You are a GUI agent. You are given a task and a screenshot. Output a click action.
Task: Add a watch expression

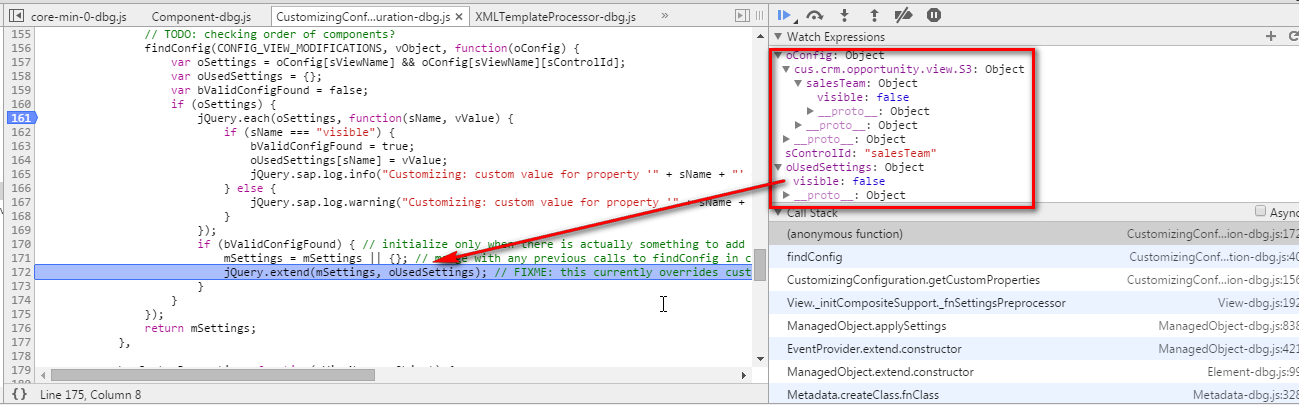pos(1271,37)
